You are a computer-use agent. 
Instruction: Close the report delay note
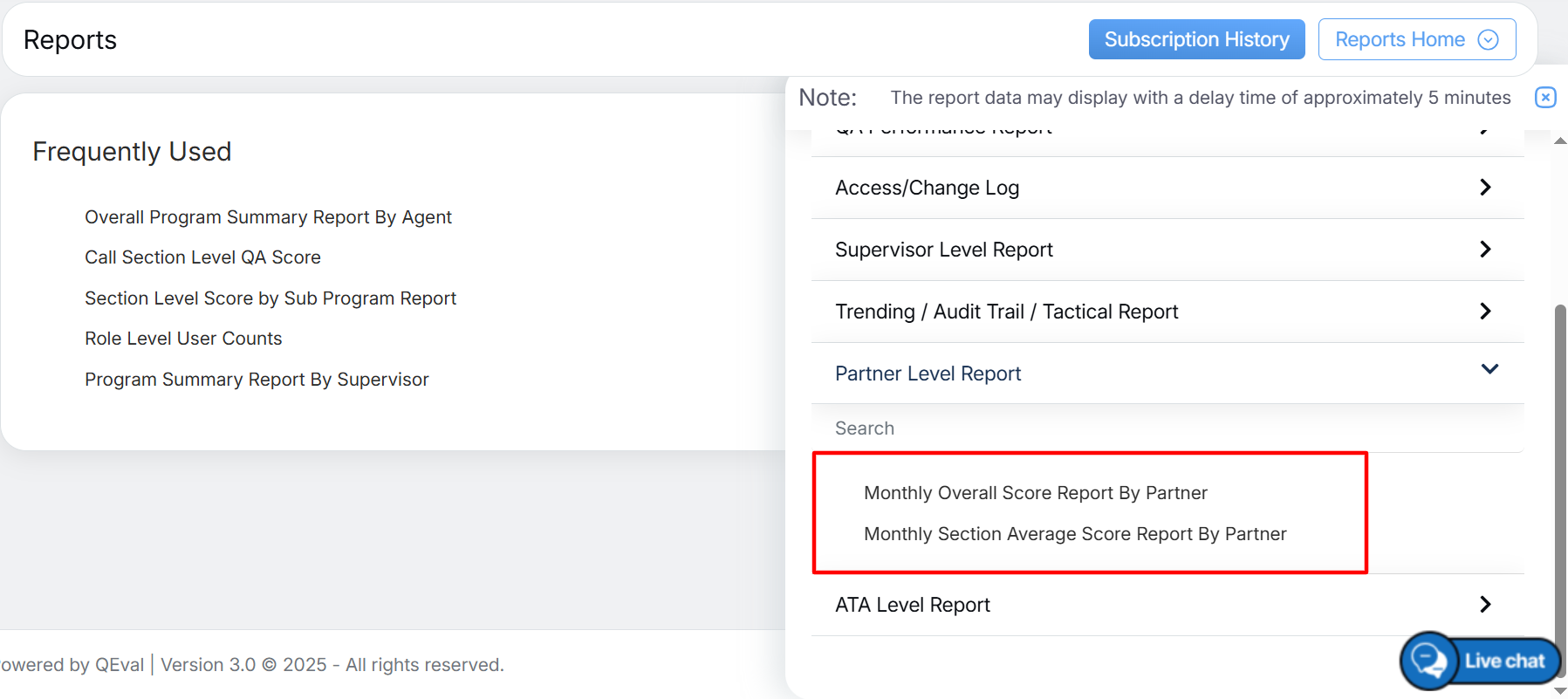pyautogui.click(x=1544, y=97)
